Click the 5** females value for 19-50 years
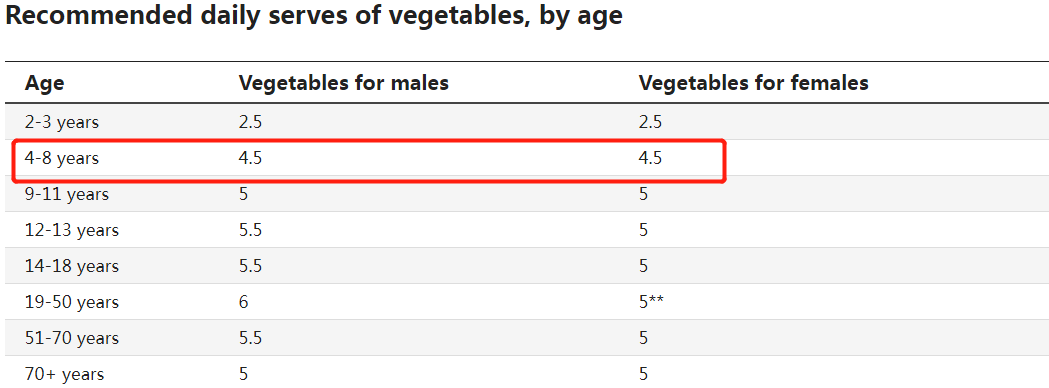1049x388 pixels. 651,302
